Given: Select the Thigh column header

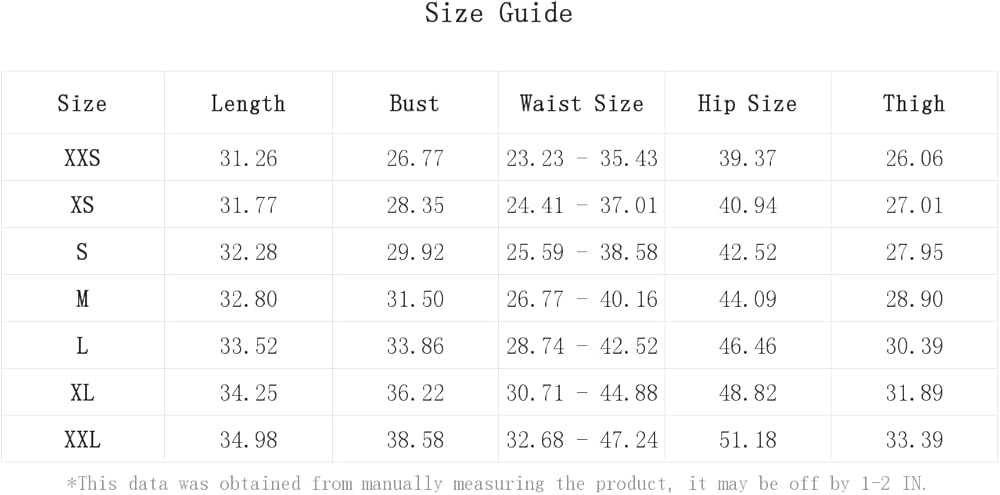Looking at the screenshot, I should tap(913, 103).
